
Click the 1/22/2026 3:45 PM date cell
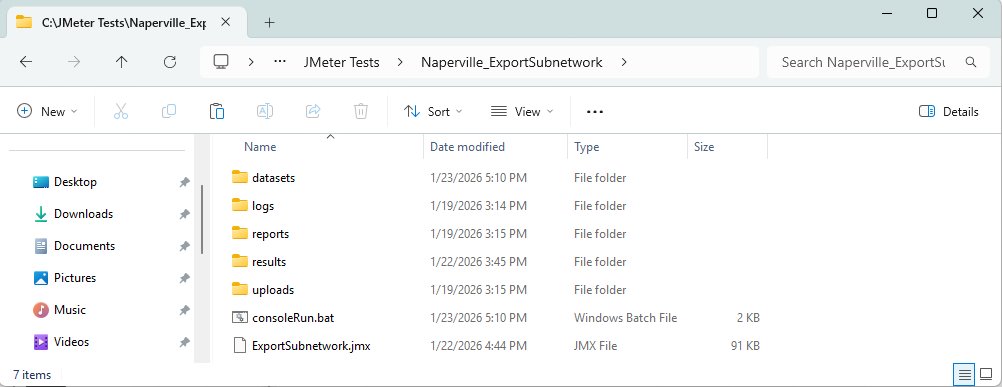[x=478, y=262]
